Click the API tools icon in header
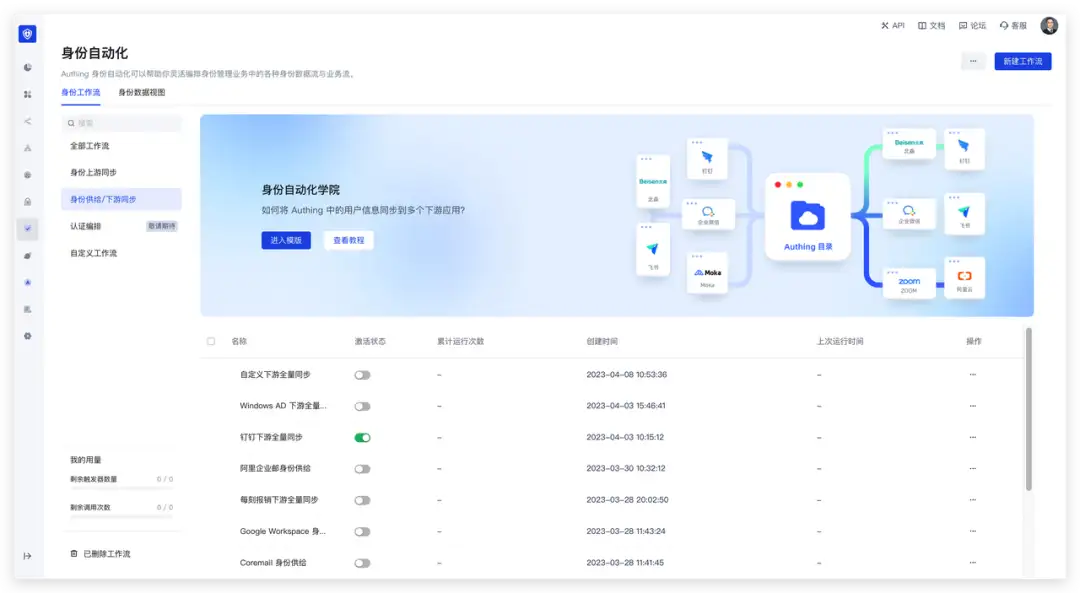1080x593 pixels. tap(885, 25)
